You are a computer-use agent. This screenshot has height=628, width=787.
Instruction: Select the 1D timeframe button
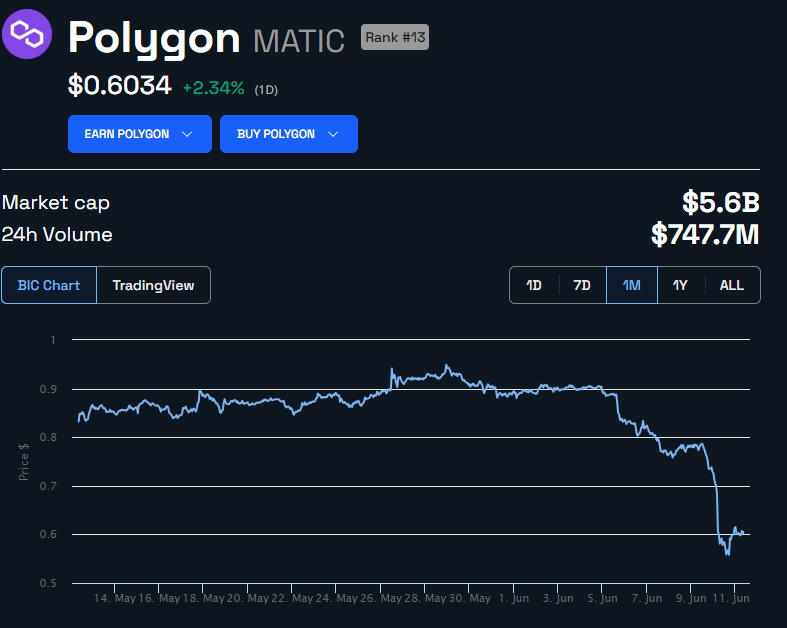coord(534,285)
